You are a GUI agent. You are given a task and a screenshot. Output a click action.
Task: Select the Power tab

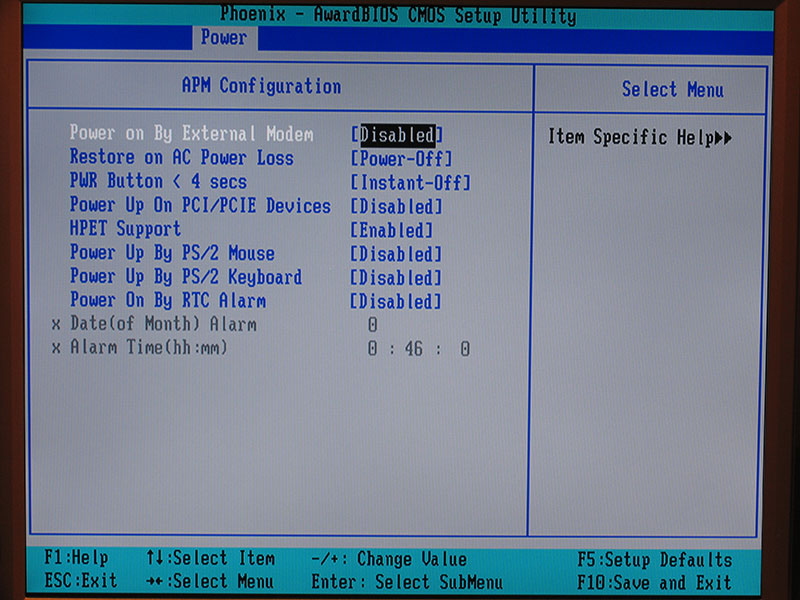224,38
